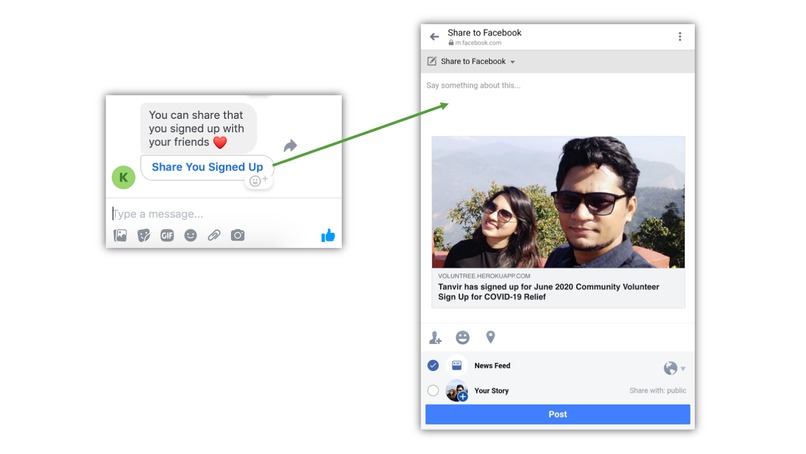Open the shared link preview photo
Screen dimensions: 806x454
(x=558, y=202)
